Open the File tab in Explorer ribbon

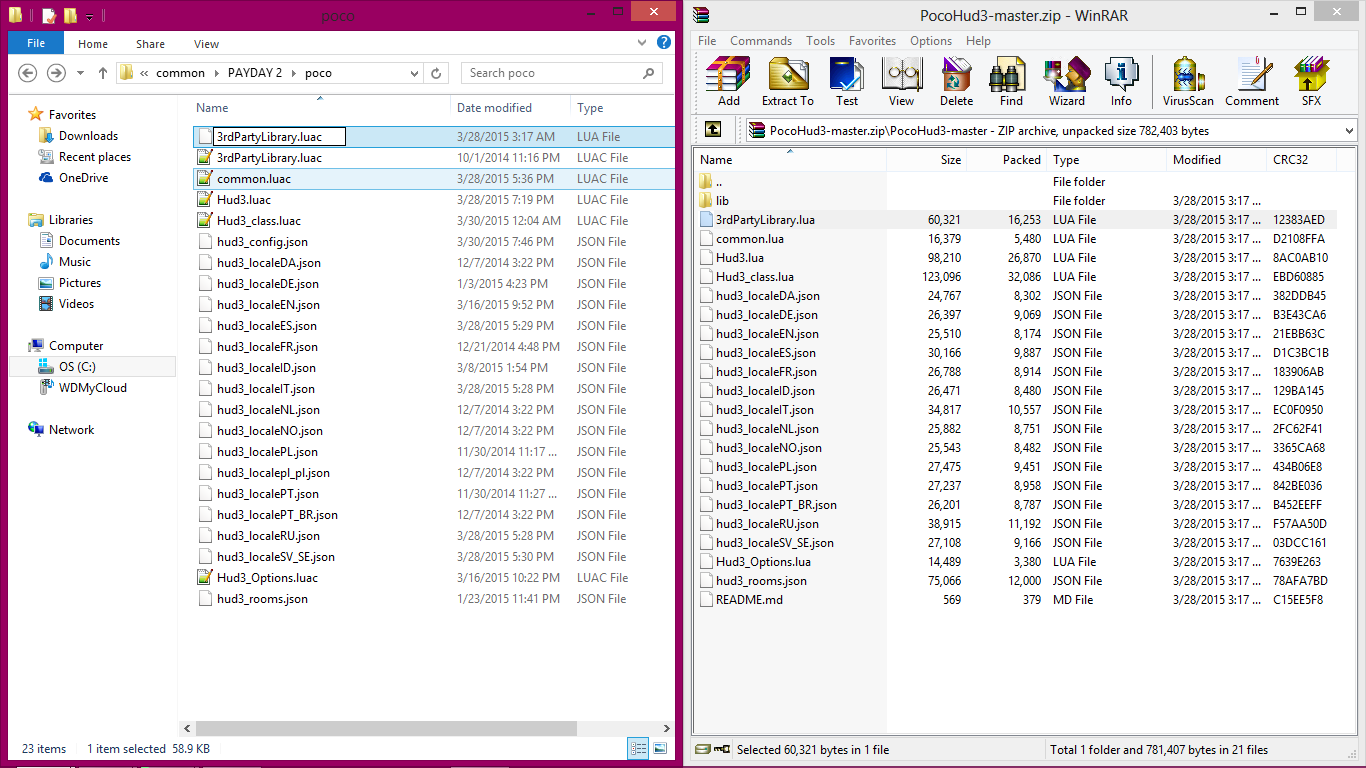tap(36, 43)
